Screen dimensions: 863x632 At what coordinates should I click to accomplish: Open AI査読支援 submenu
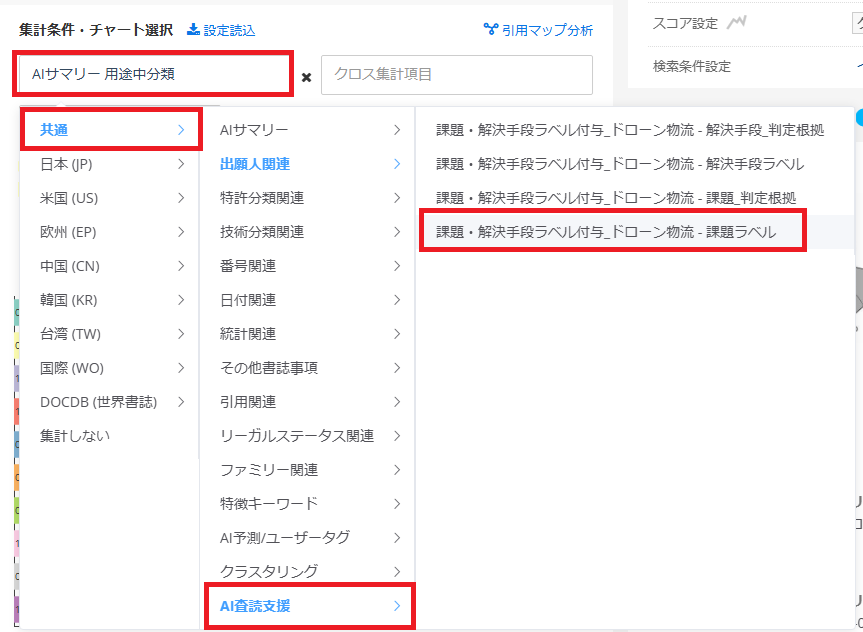(309, 606)
